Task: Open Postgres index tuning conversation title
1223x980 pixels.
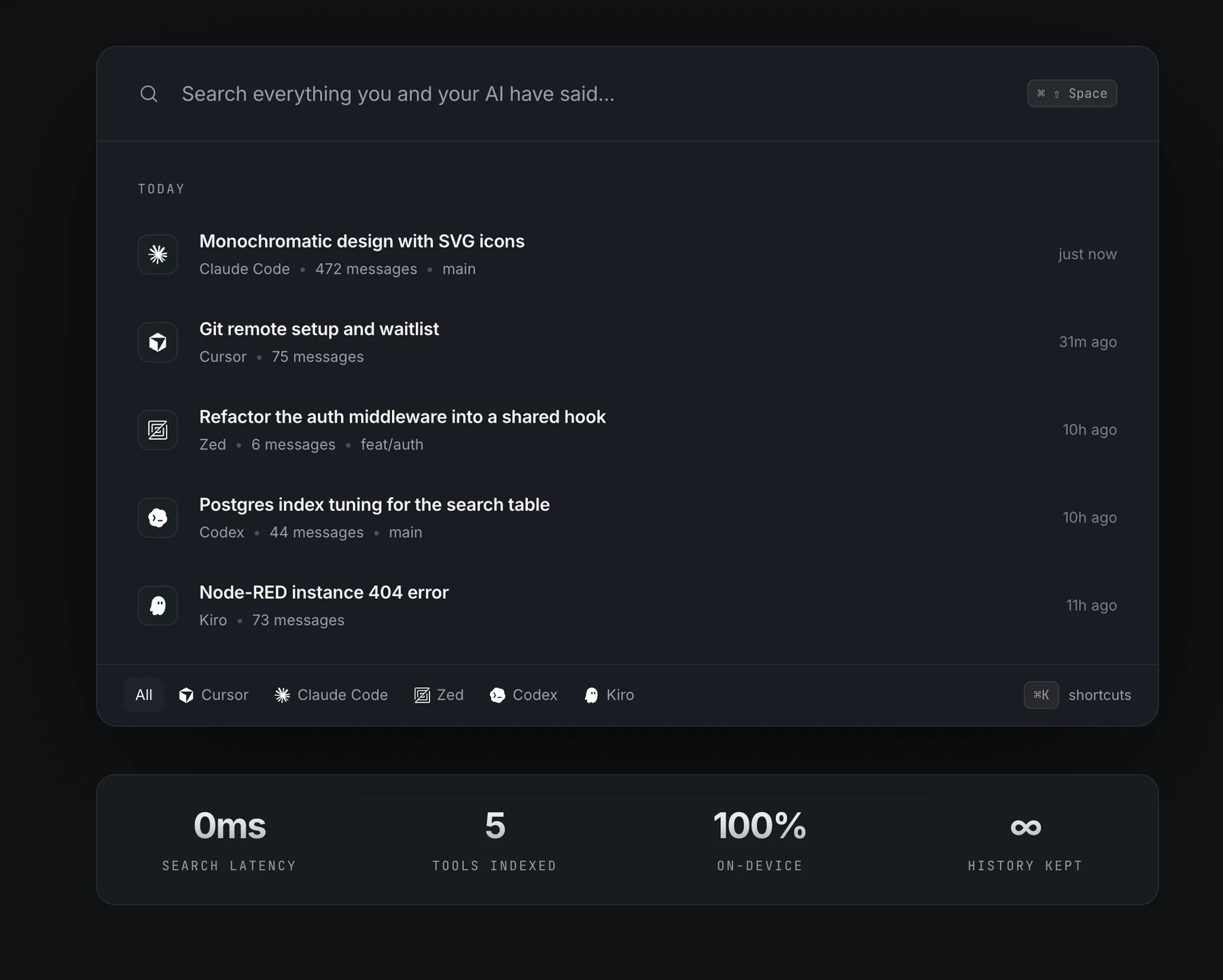Action: pos(374,504)
